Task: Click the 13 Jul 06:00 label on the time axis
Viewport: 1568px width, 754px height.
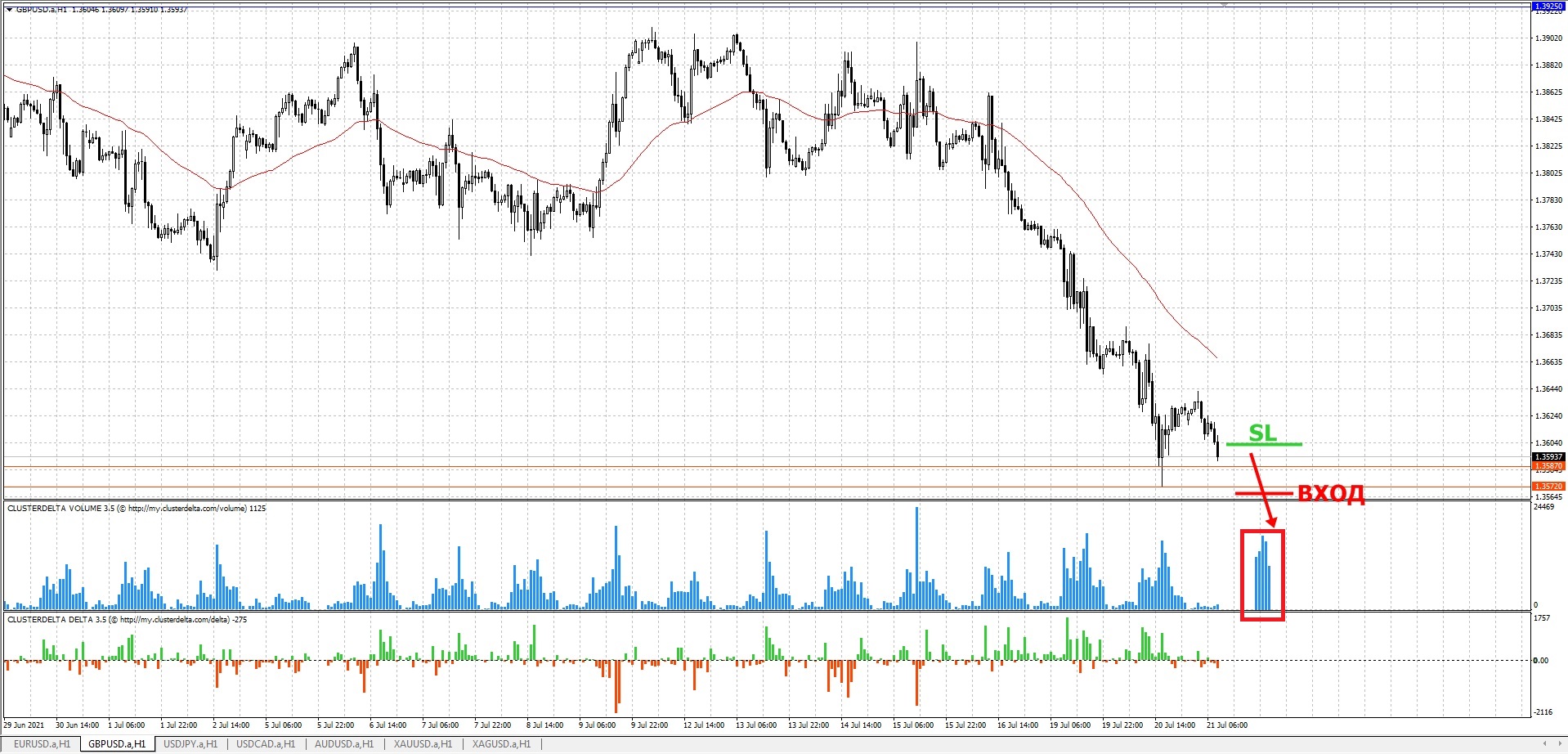Action: [756, 725]
